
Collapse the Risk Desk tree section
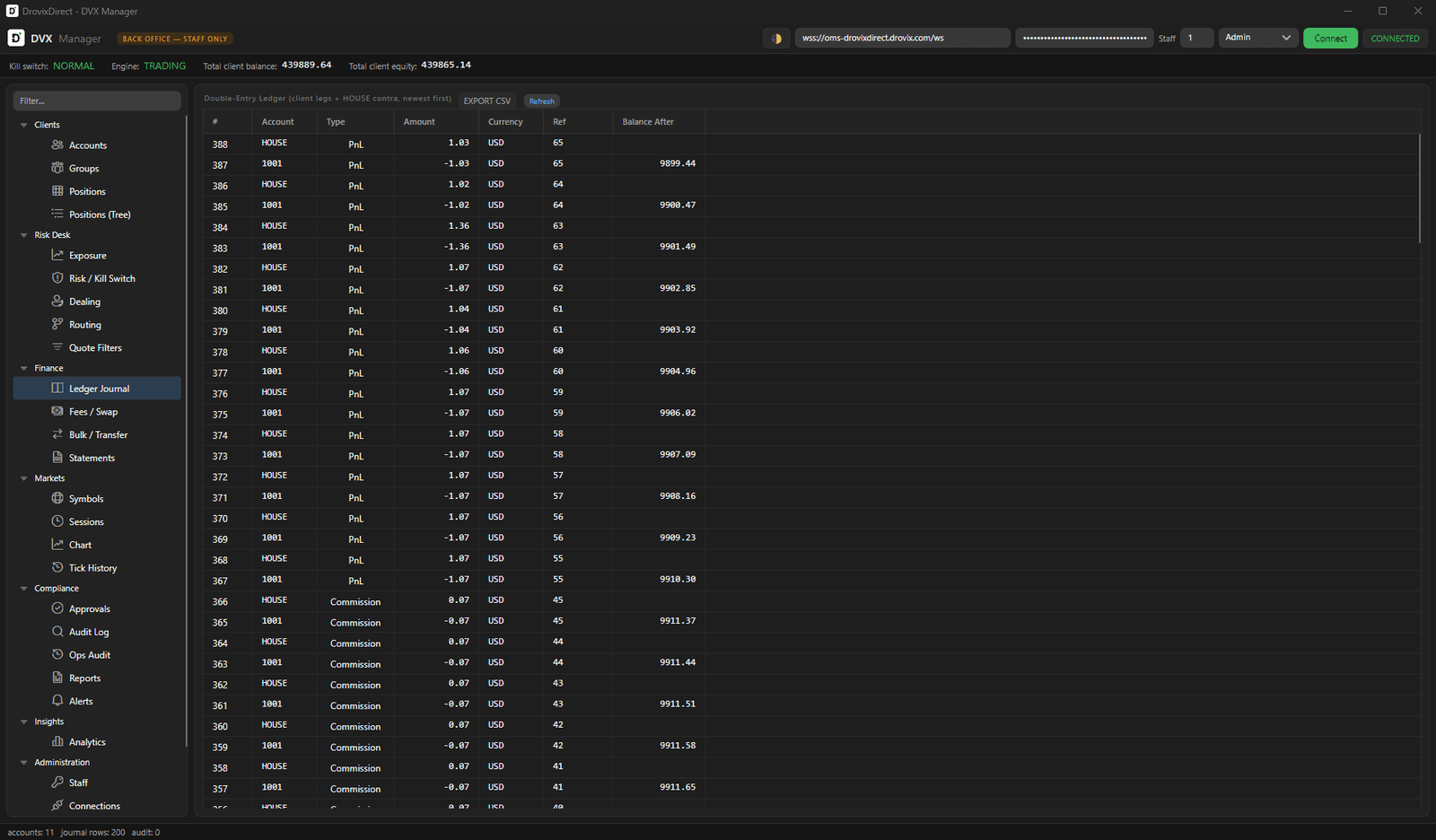point(24,235)
